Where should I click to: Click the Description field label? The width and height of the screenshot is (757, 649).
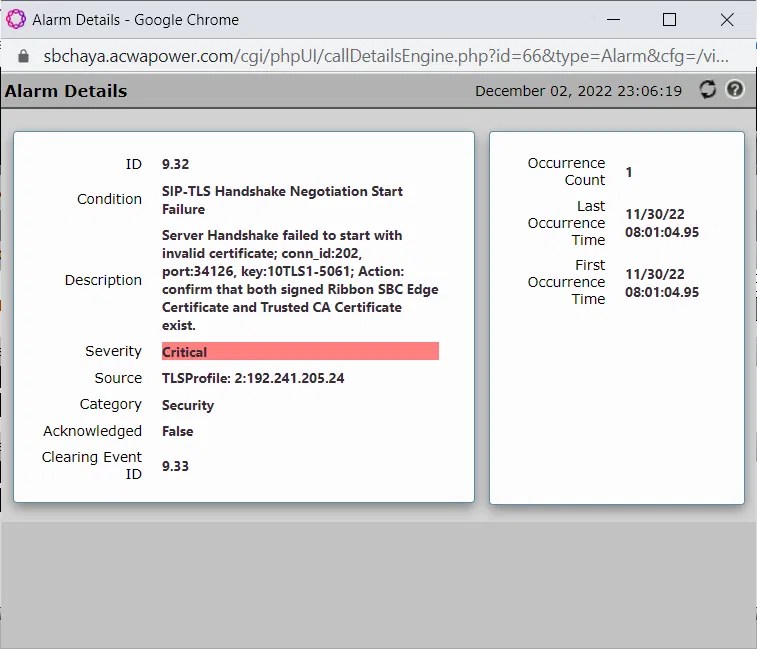click(x=103, y=280)
